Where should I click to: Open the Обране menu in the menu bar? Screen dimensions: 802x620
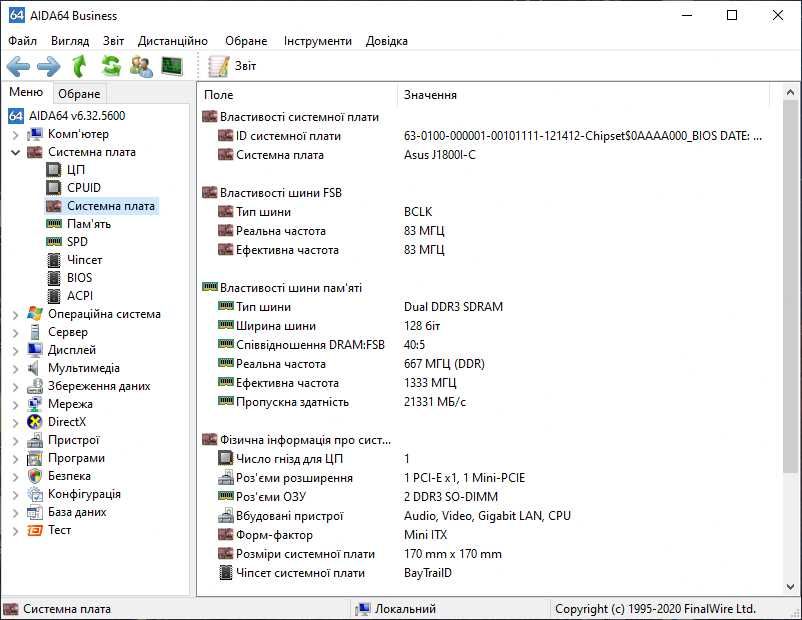pos(246,41)
